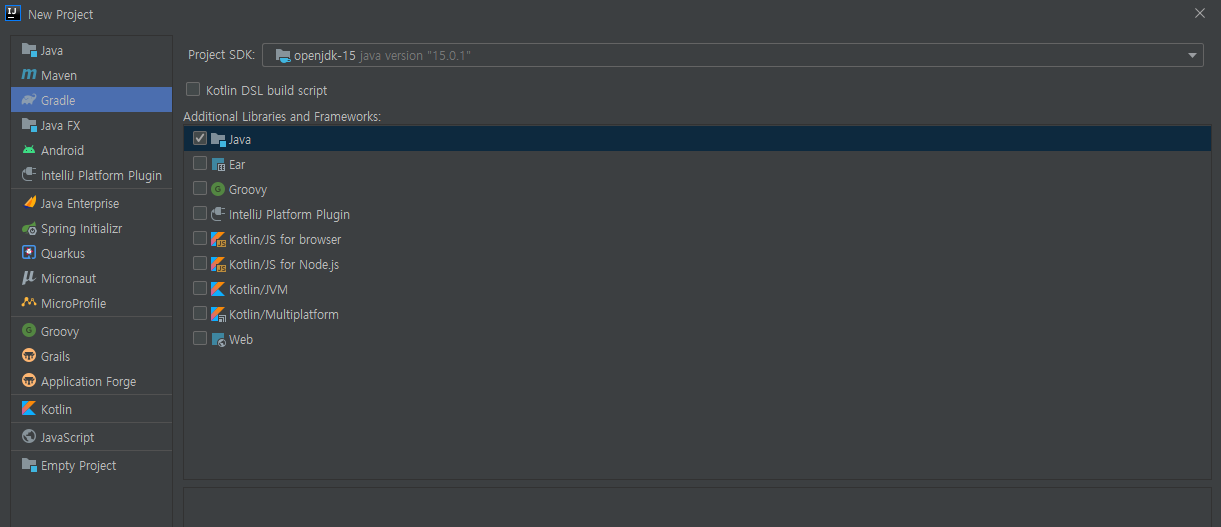Check the Web framework checkbox
Screen dimensions: 1221x527
coord(200,338)
